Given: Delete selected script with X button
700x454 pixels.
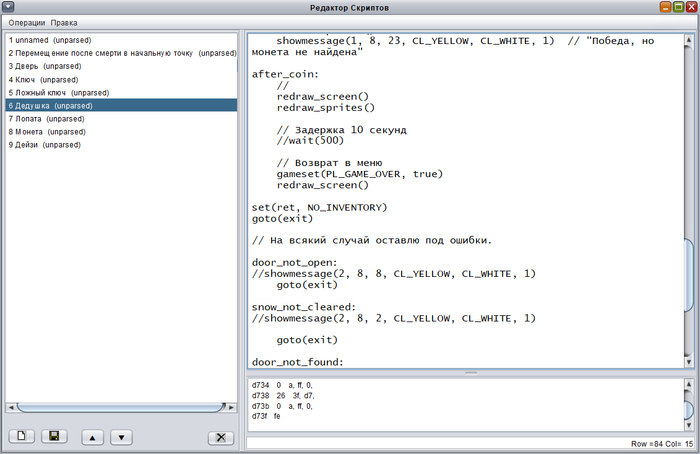Looking at the screenshot, I should point(221,437).
